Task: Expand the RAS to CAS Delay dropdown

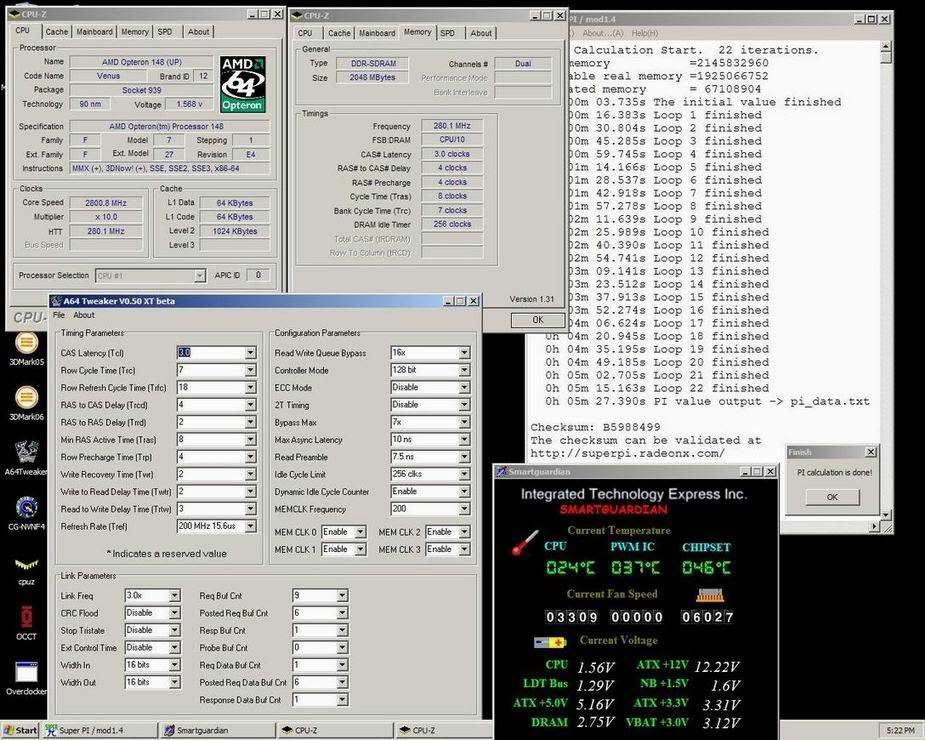Action: pos(251,405)
